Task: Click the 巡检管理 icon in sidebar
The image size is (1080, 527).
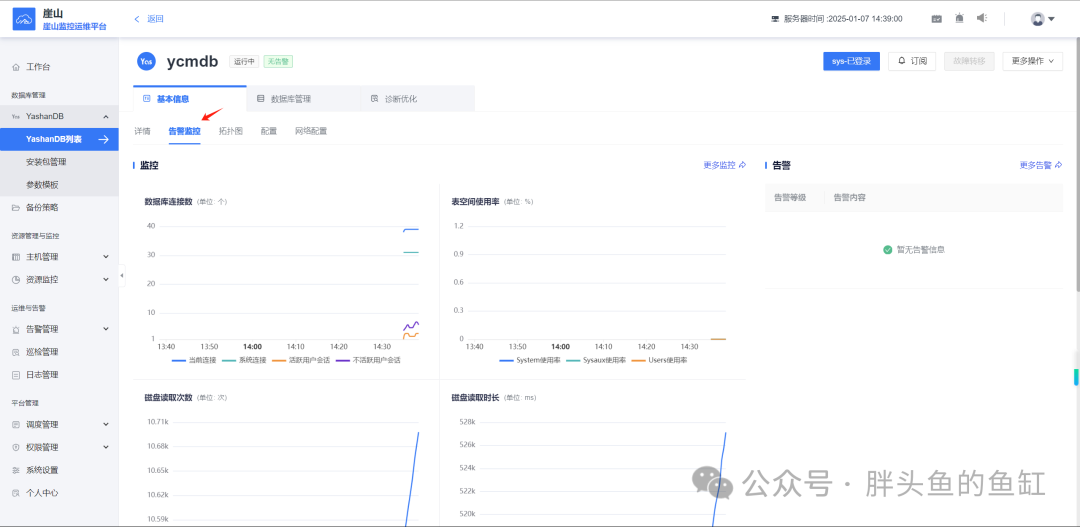Action: tap(16, 352)
